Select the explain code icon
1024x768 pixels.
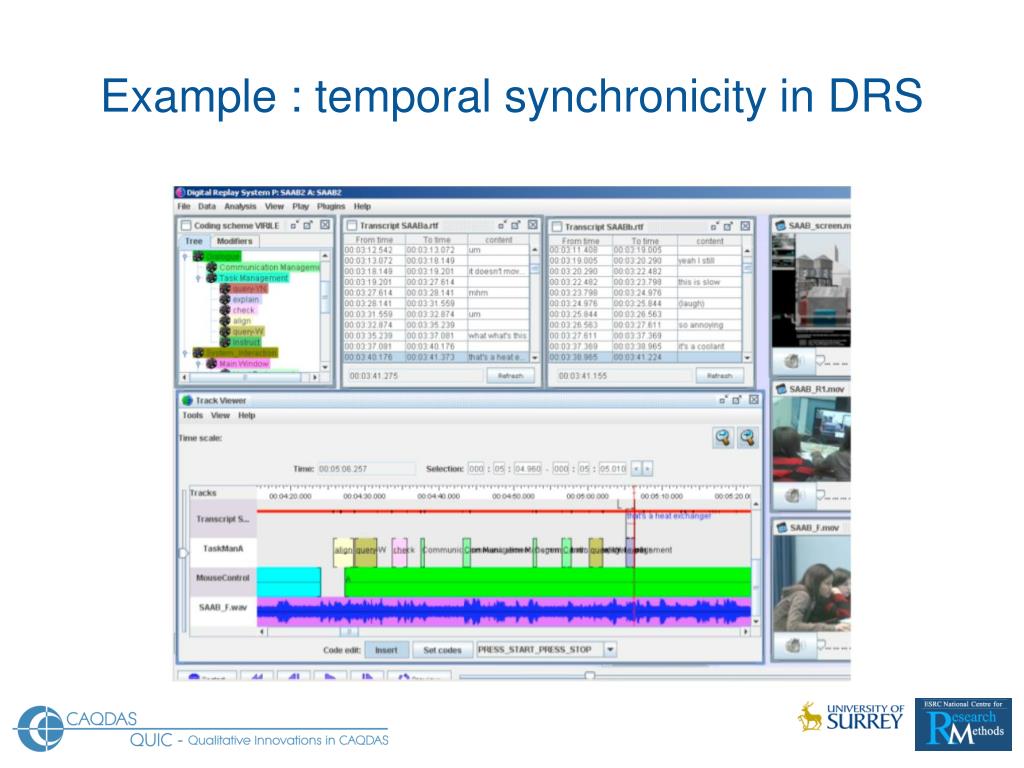(225, 300)
